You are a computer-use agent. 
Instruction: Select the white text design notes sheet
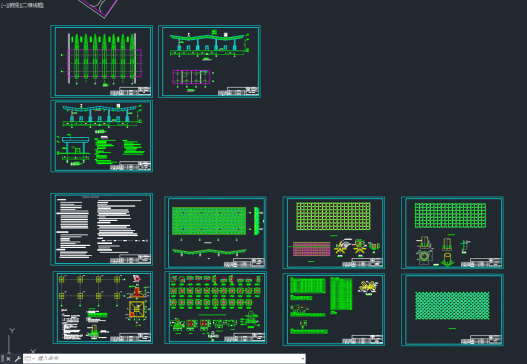102,230
